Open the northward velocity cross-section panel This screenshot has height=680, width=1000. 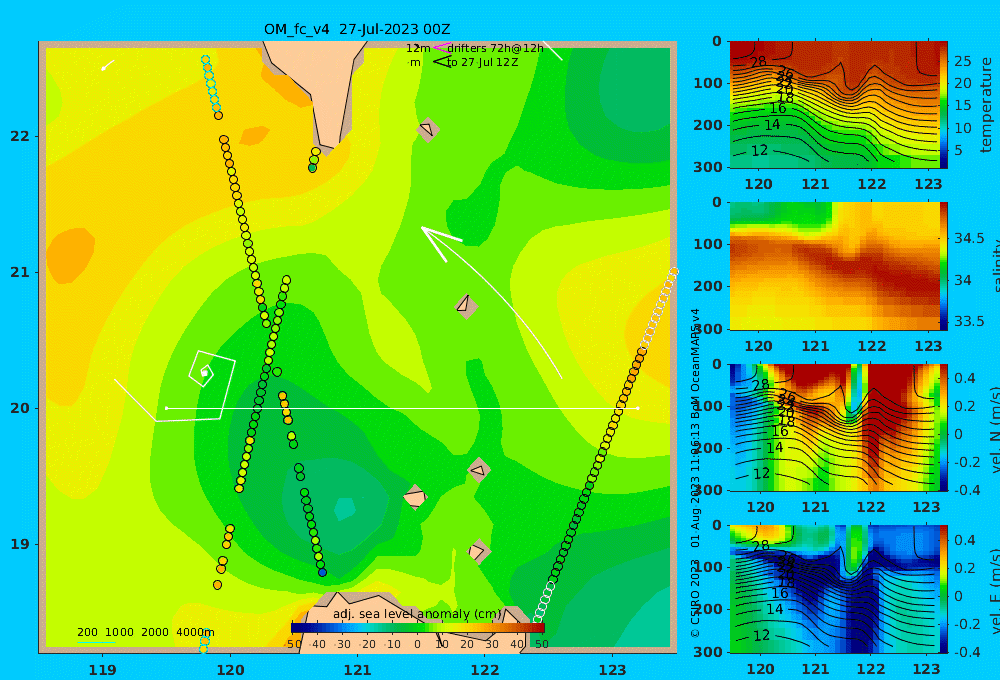834,427
